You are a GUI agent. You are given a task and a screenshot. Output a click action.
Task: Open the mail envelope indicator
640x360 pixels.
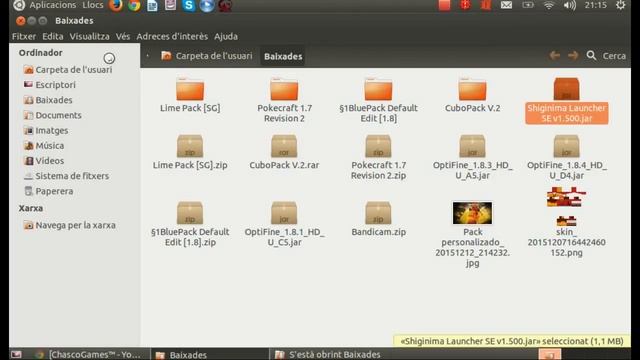506,5
